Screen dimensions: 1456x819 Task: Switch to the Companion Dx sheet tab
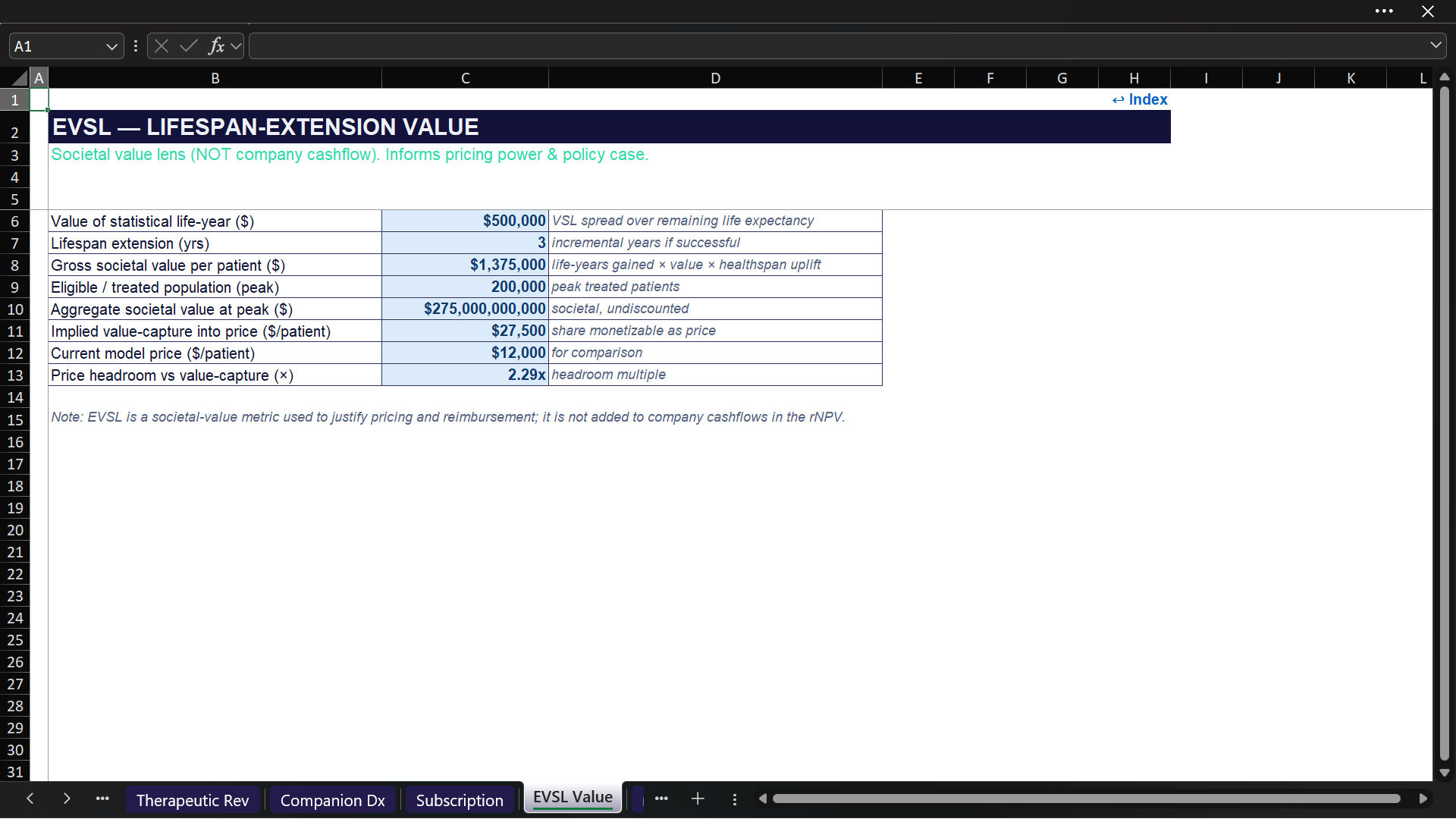pyautogui.click(x=333, y=800)
